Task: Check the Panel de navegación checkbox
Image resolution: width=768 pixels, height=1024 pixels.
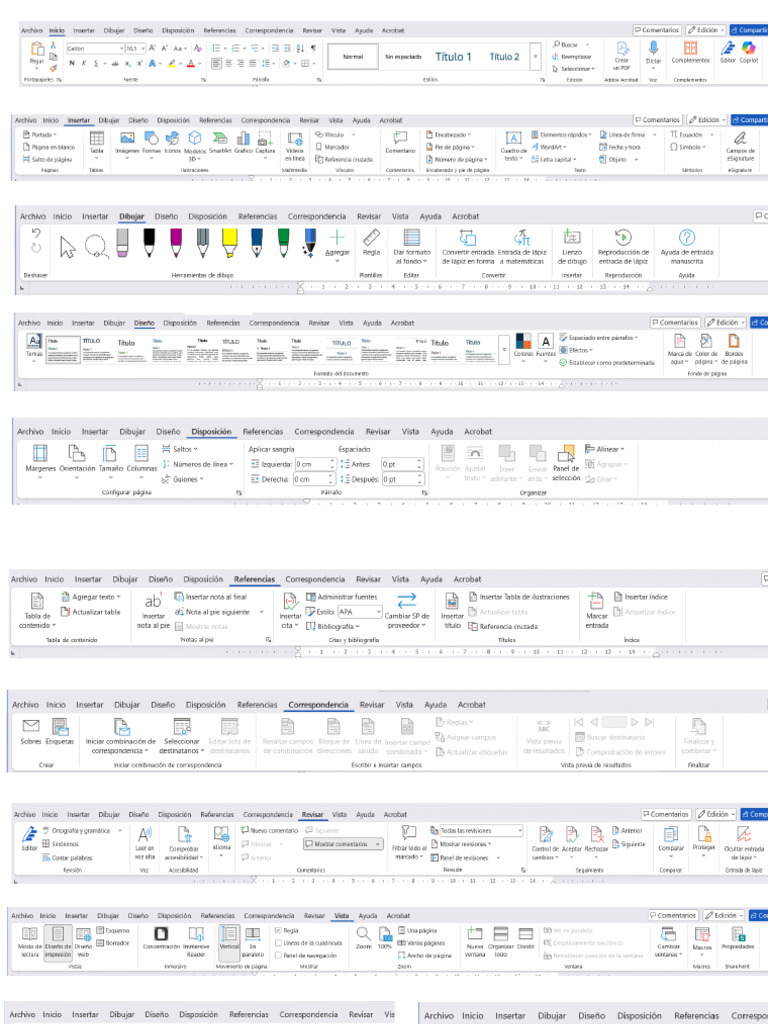Action: [279, 955]
